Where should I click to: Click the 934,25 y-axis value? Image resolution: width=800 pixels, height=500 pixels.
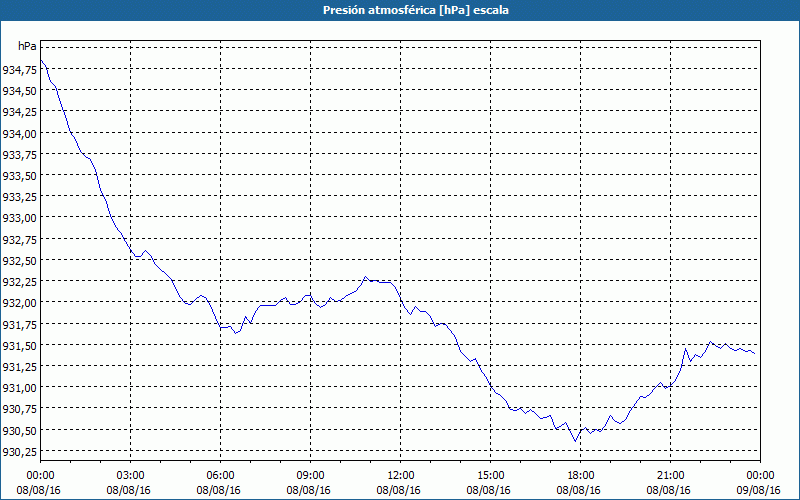tap(20, 112)
